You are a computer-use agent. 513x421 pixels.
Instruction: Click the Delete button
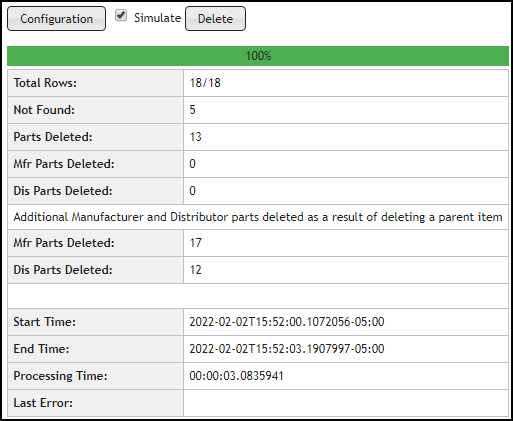(215, 19)
